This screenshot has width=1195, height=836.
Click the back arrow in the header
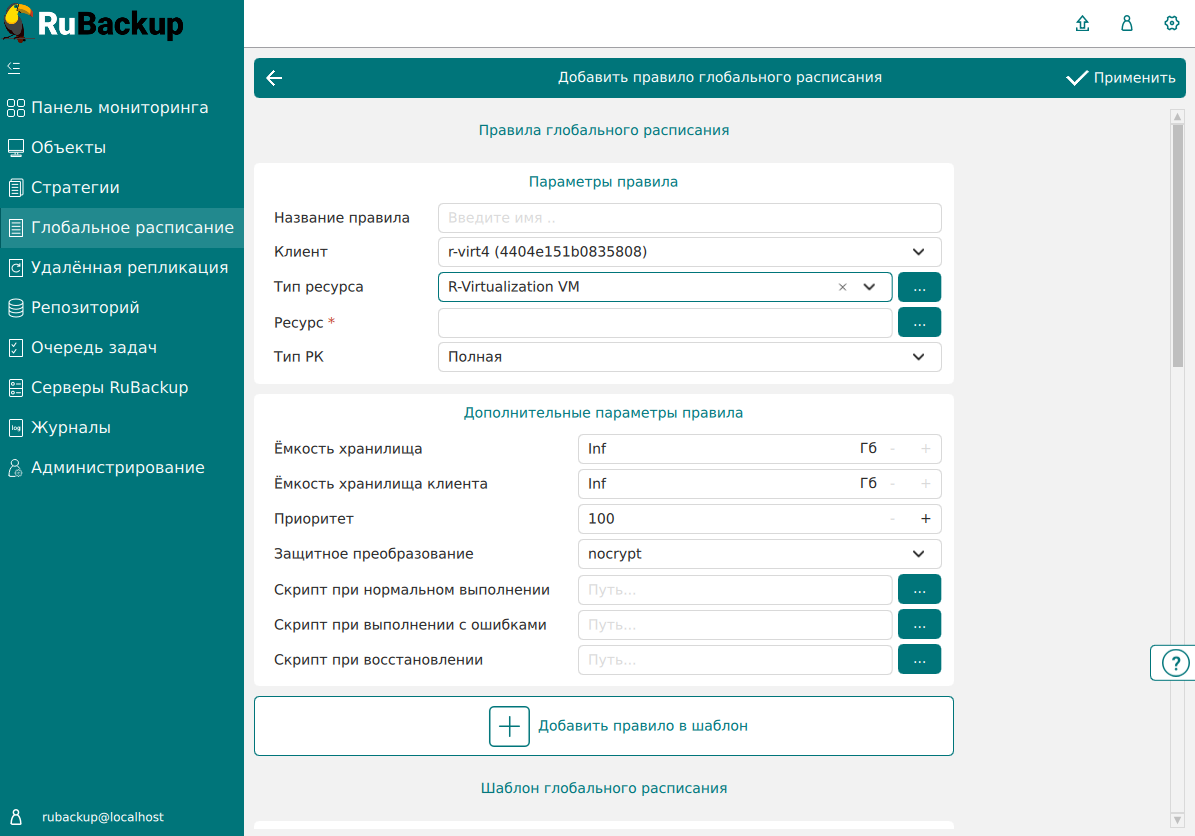point(274,78)
